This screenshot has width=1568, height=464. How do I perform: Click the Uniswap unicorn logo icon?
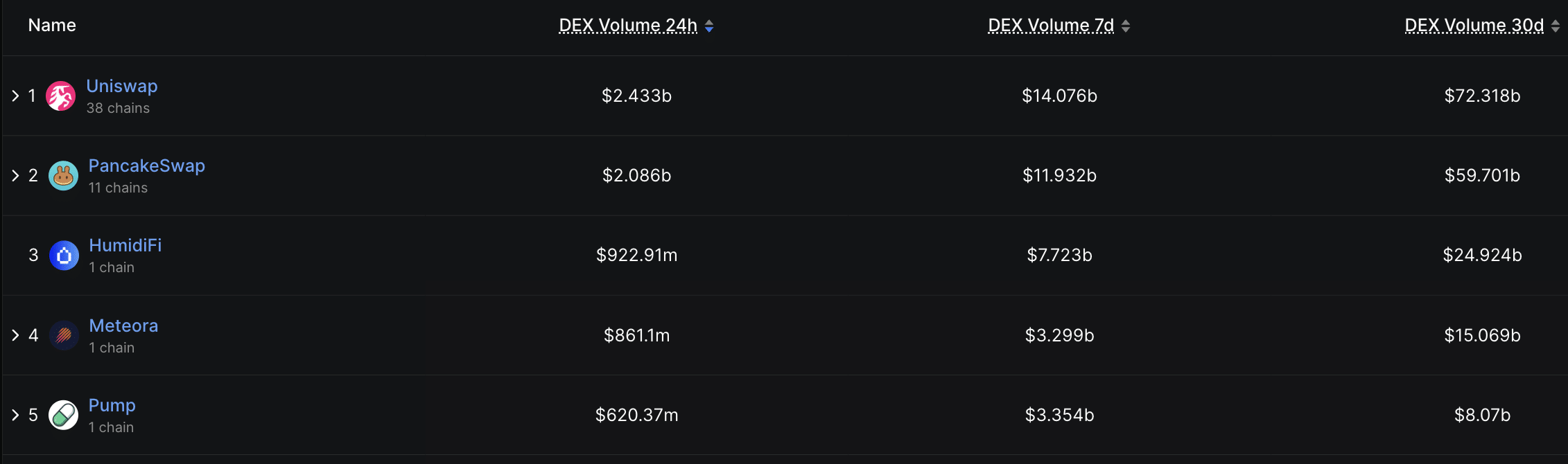(x=61, y=96)
